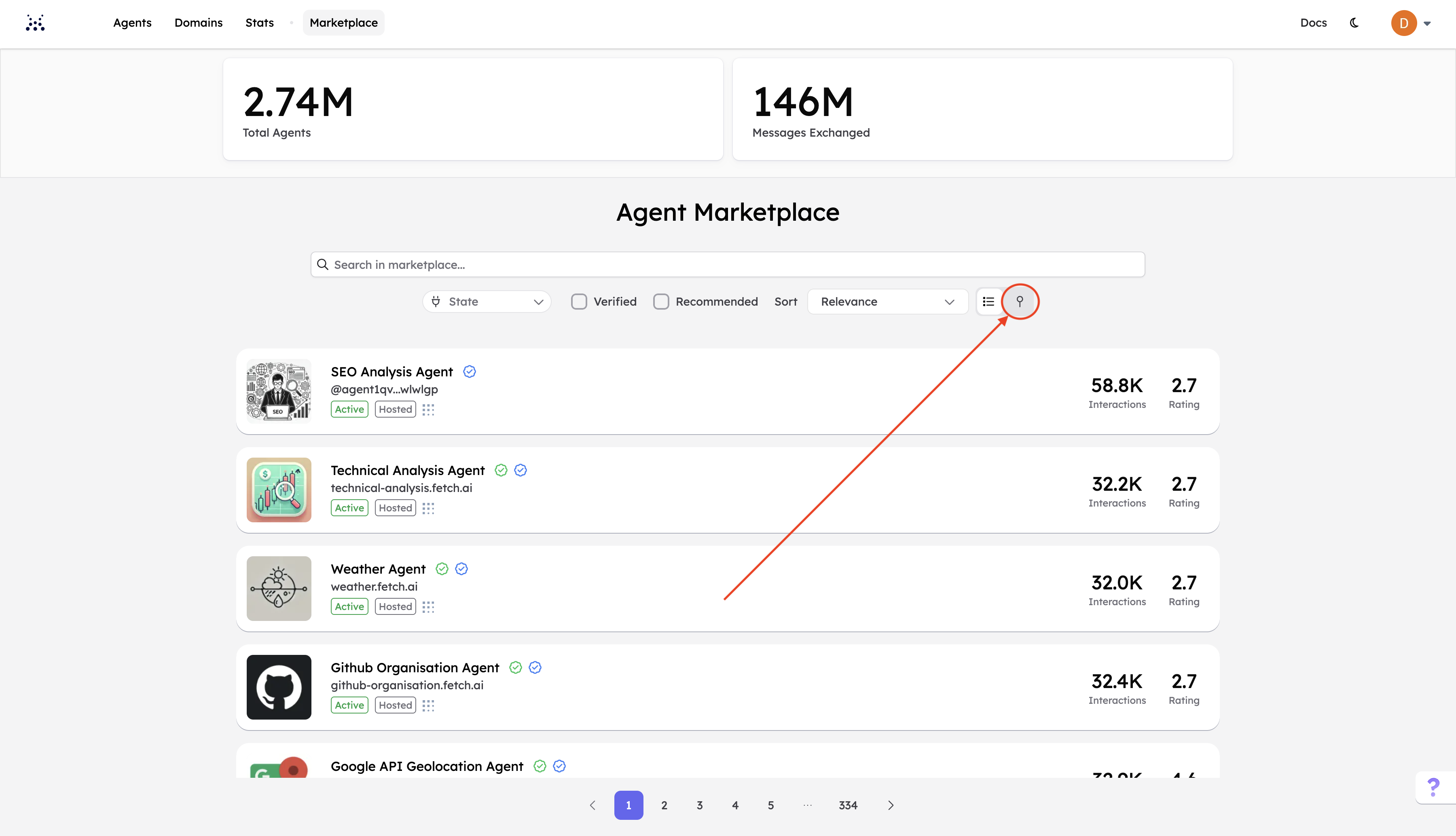1456x836 pixels.
Task: Enable the Verified checkbox
Action: click(579, 302)
